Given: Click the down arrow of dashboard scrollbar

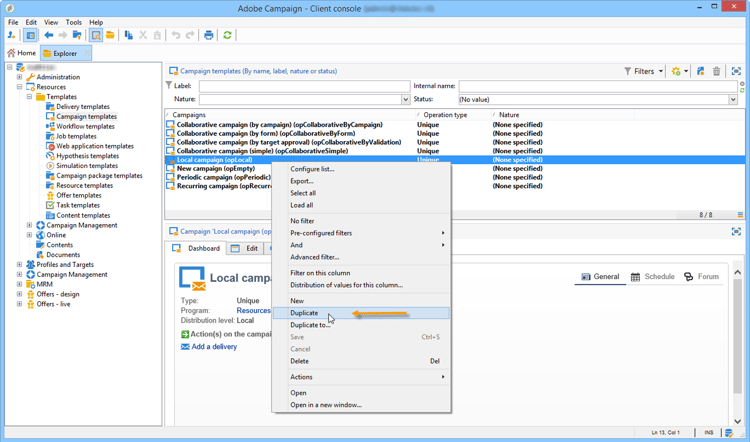Looking at the screenshot, I should click(737, 421).
